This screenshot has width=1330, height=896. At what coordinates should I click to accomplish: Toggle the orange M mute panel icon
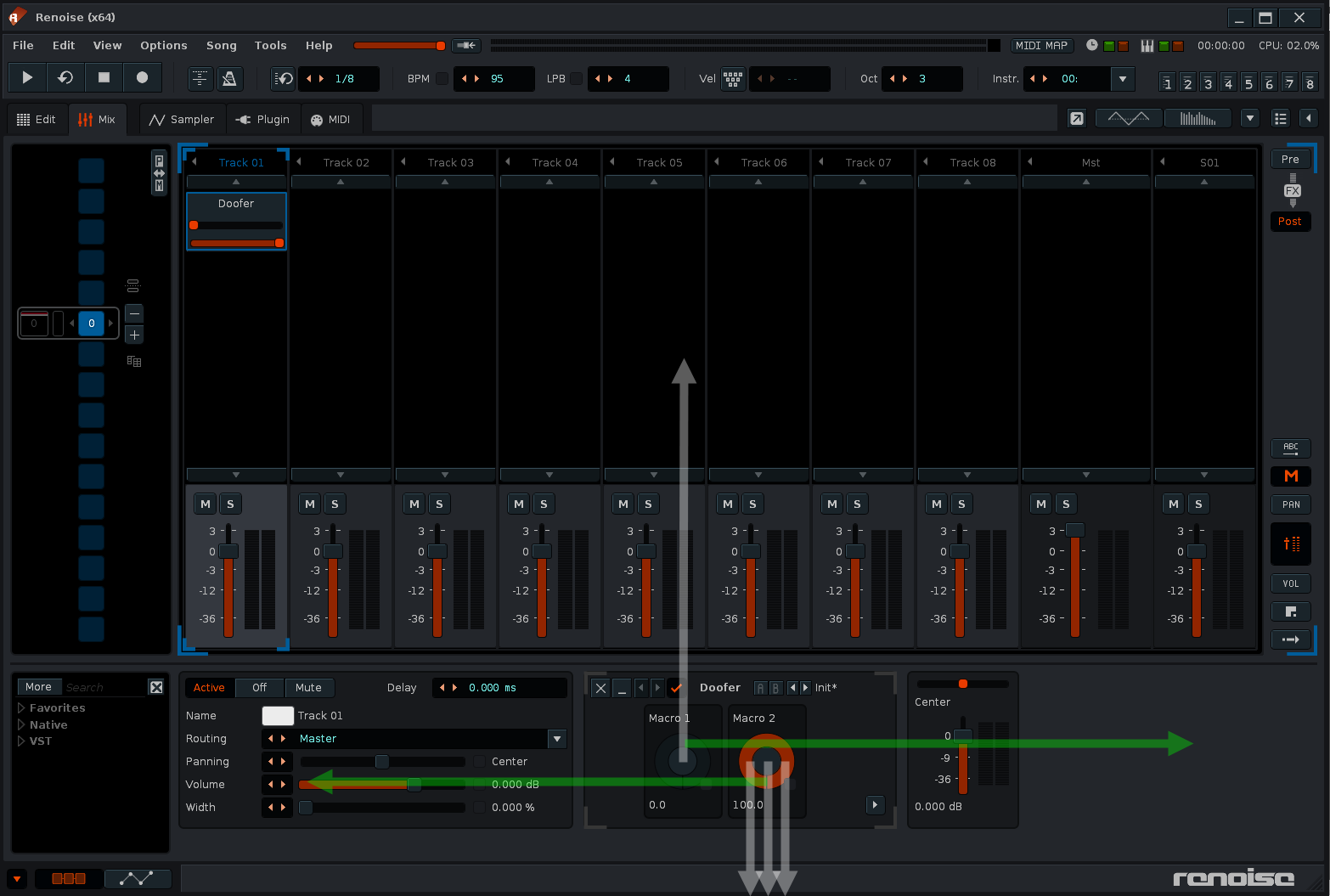coord(1291,476)
